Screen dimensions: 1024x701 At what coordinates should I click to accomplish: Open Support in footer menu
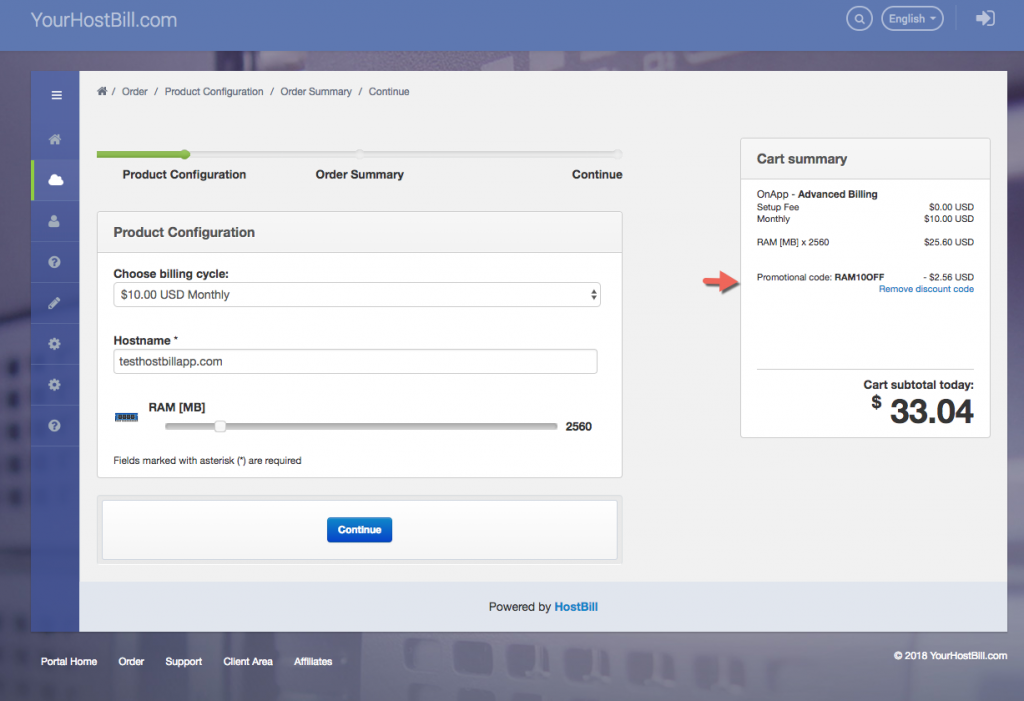click(184, 661)
